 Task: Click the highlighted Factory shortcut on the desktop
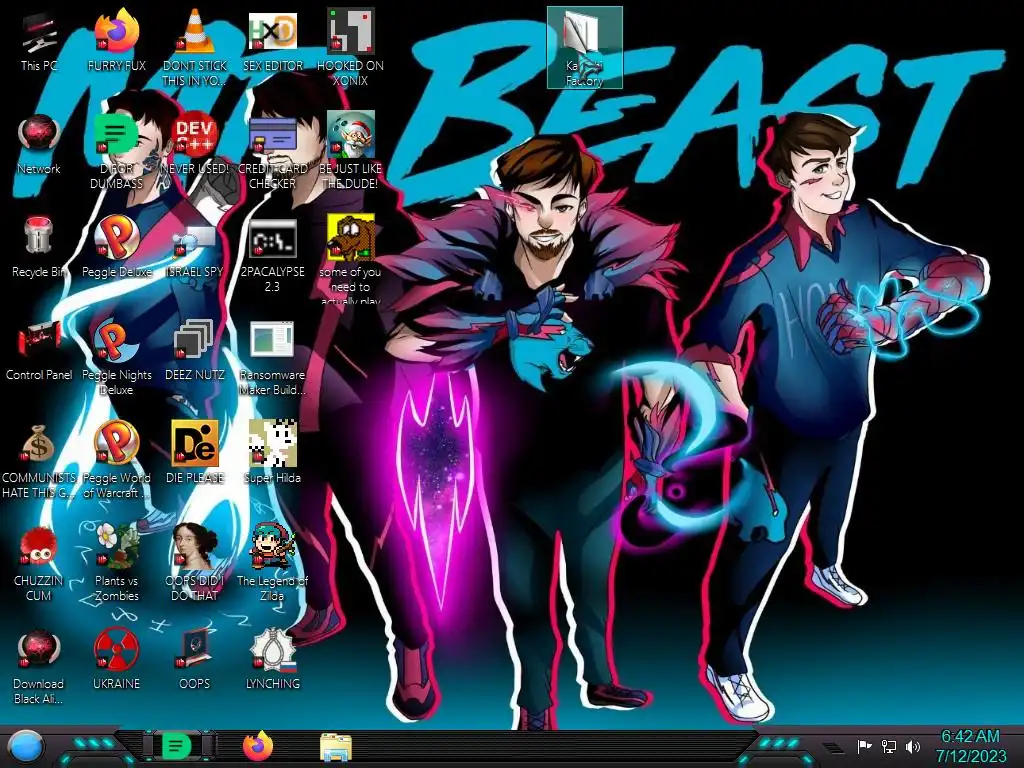[x=584, y=47]
